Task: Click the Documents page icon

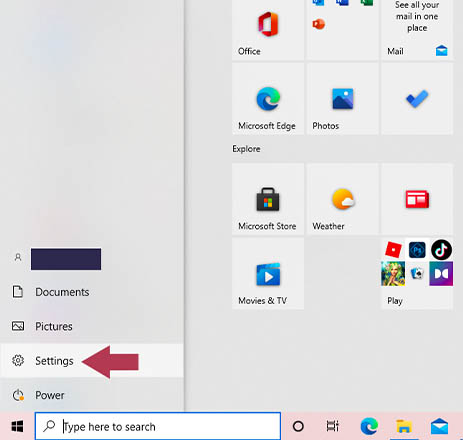Action: (x=18, y=291)
